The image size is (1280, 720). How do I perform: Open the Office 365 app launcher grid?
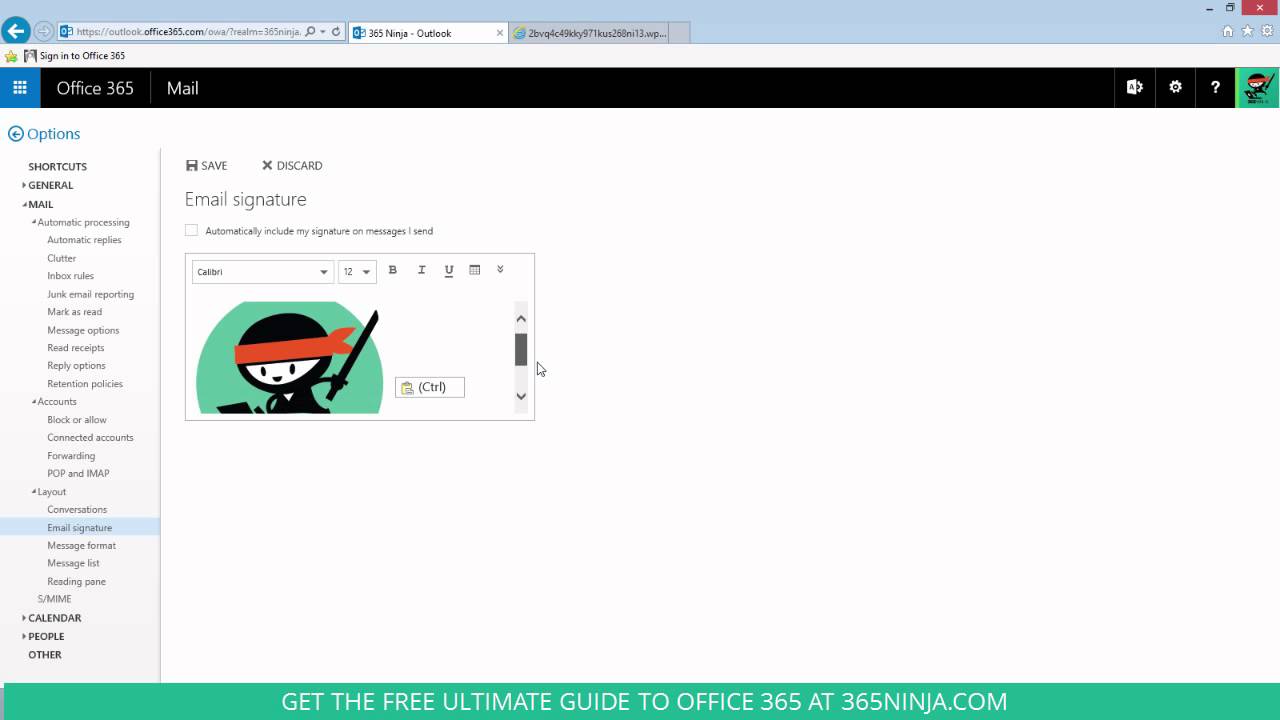click(19, 87)
